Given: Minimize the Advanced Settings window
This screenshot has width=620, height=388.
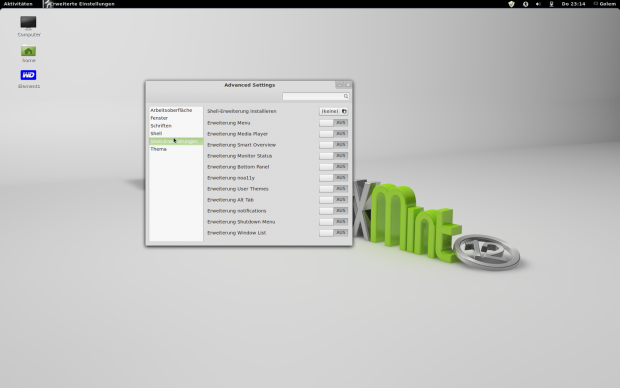Looking at the screenshot, I should (339, 85).
